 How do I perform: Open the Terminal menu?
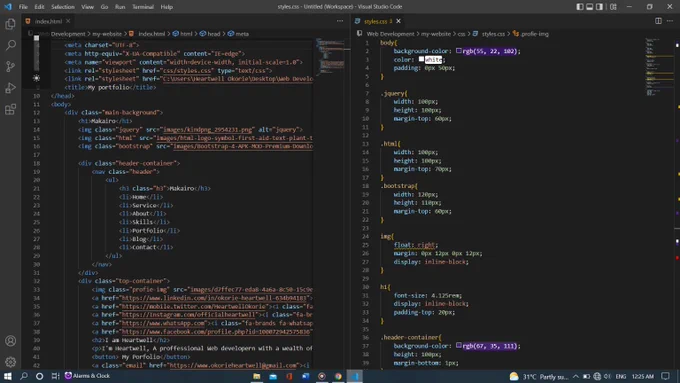coord(143,7)
